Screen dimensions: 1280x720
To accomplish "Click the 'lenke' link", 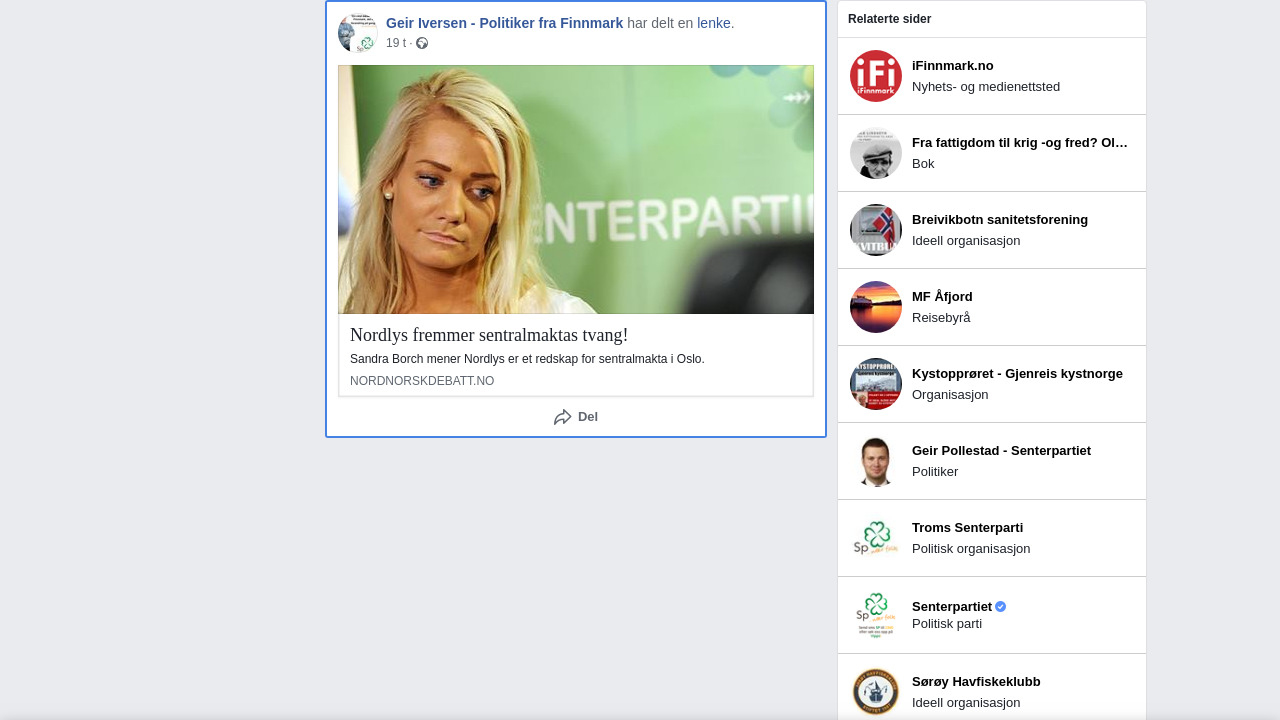I will coord(714,23).
